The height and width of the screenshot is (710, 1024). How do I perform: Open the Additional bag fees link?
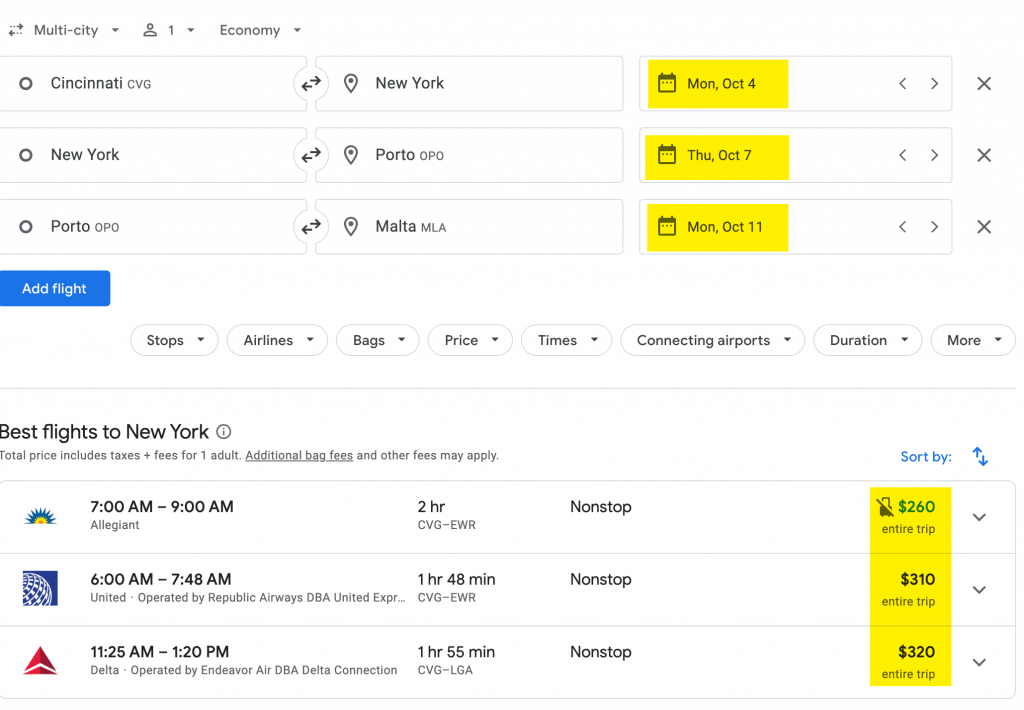pyautogui.click(x=299, y=455)
